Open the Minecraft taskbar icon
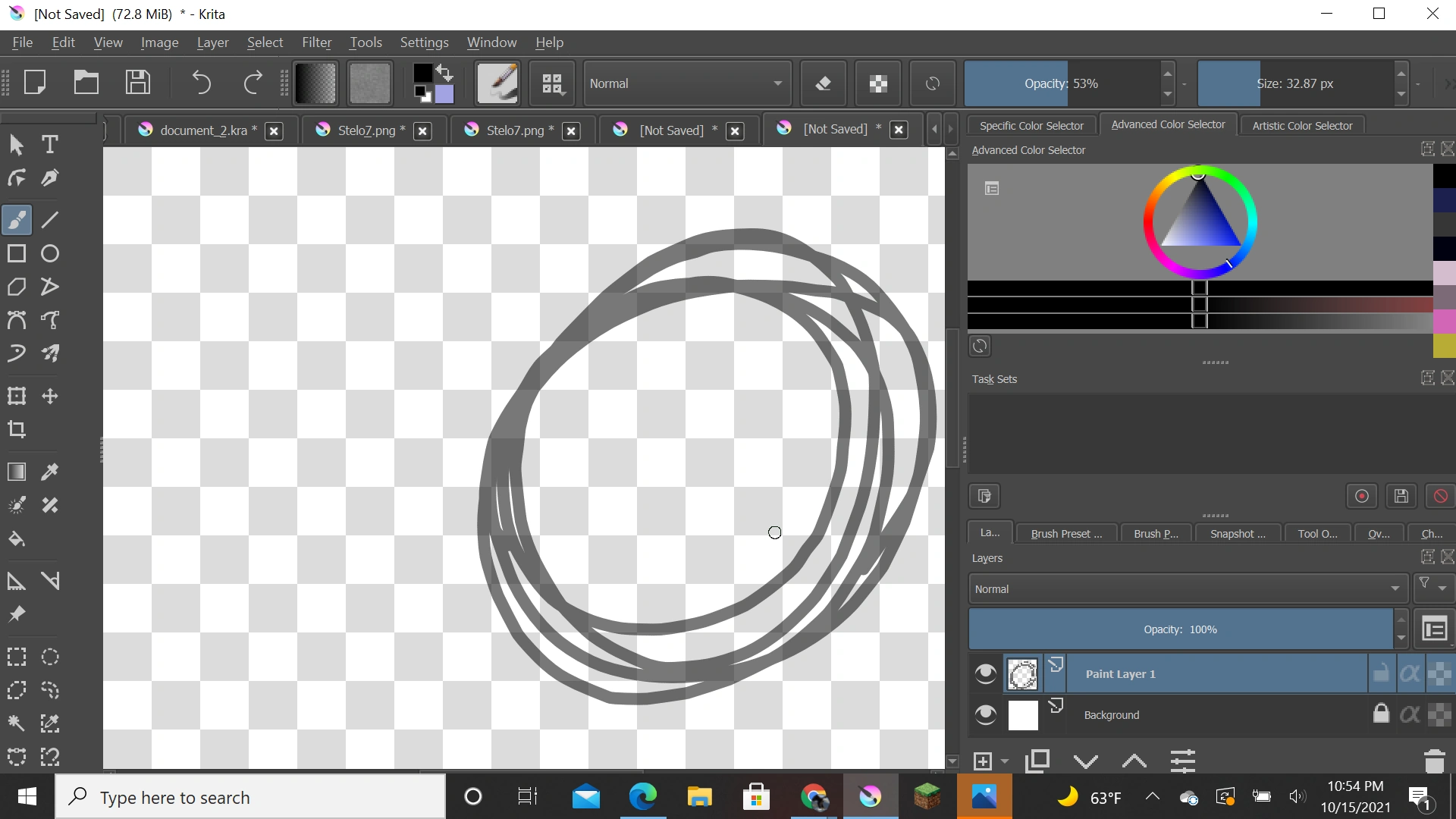The image size is (1456, 819). pos(928,796)
